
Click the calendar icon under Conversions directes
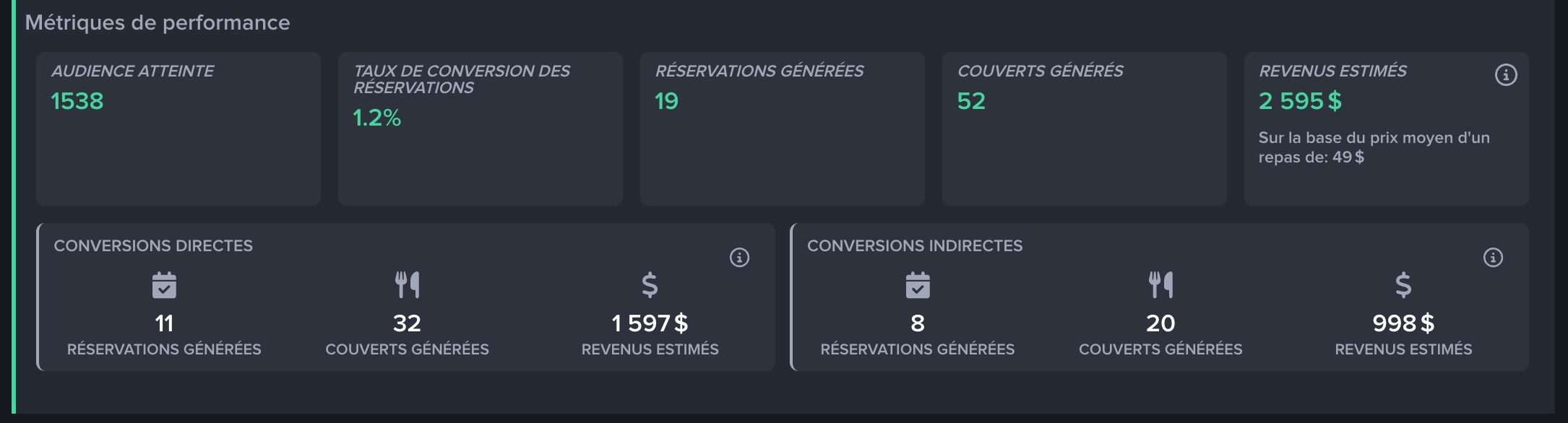(x=164, y=285)
